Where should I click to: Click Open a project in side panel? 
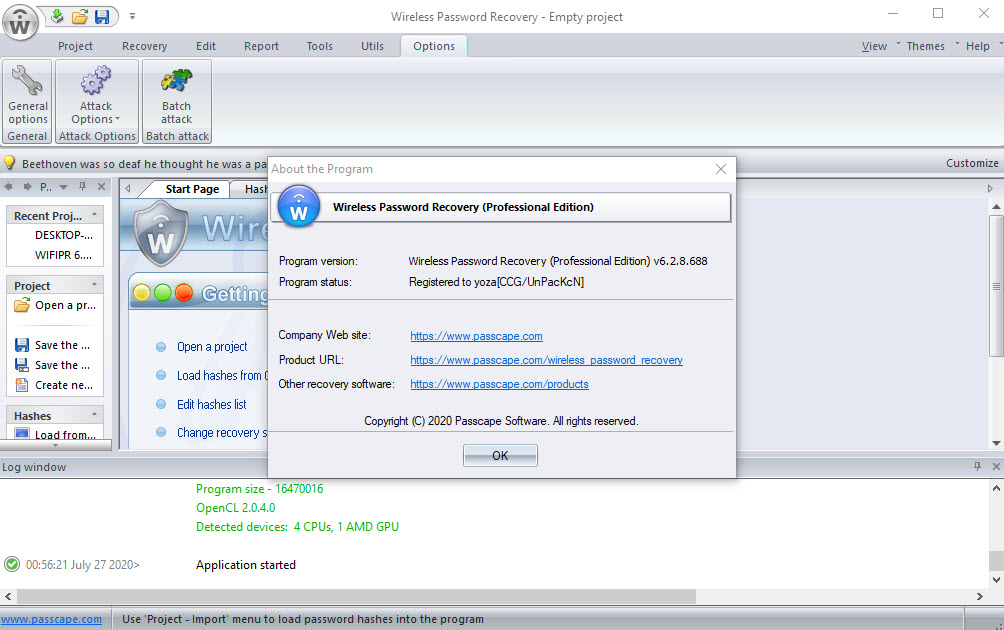pos(55,305)
